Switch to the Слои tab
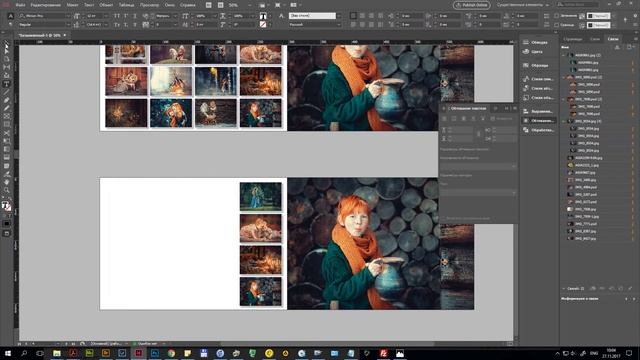Screen dimensions: 640x360 595,39
